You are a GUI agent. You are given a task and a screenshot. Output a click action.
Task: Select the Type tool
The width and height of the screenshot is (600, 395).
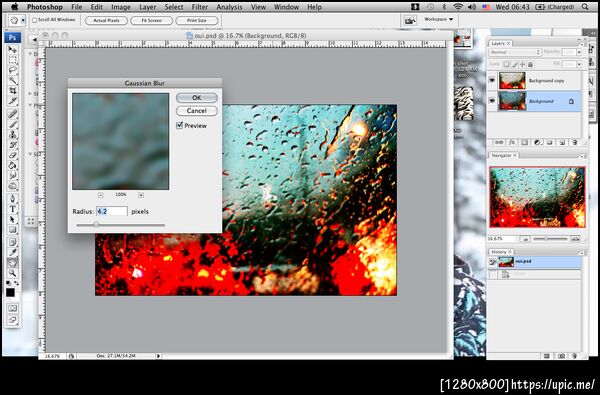point(12,209)
